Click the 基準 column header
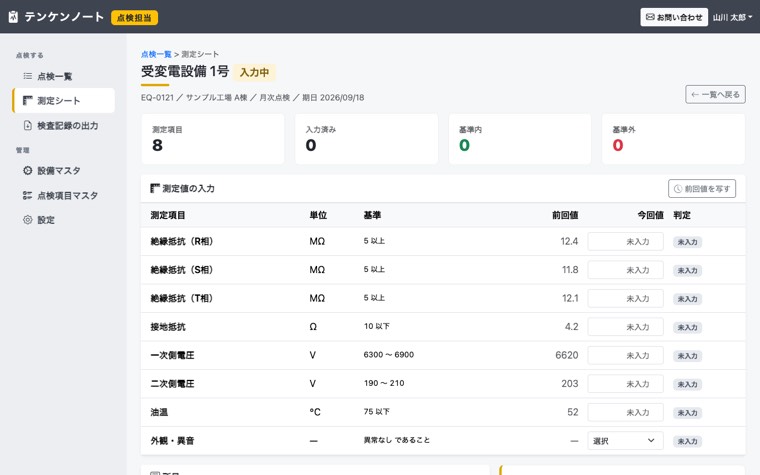This screenshot has height=475, width=760. pyautogui.click(x=372, y=215)
